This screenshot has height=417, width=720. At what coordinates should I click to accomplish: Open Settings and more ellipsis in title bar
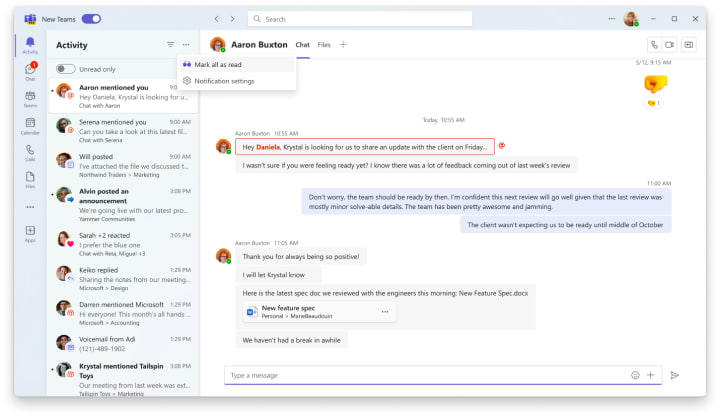[612, 19]
